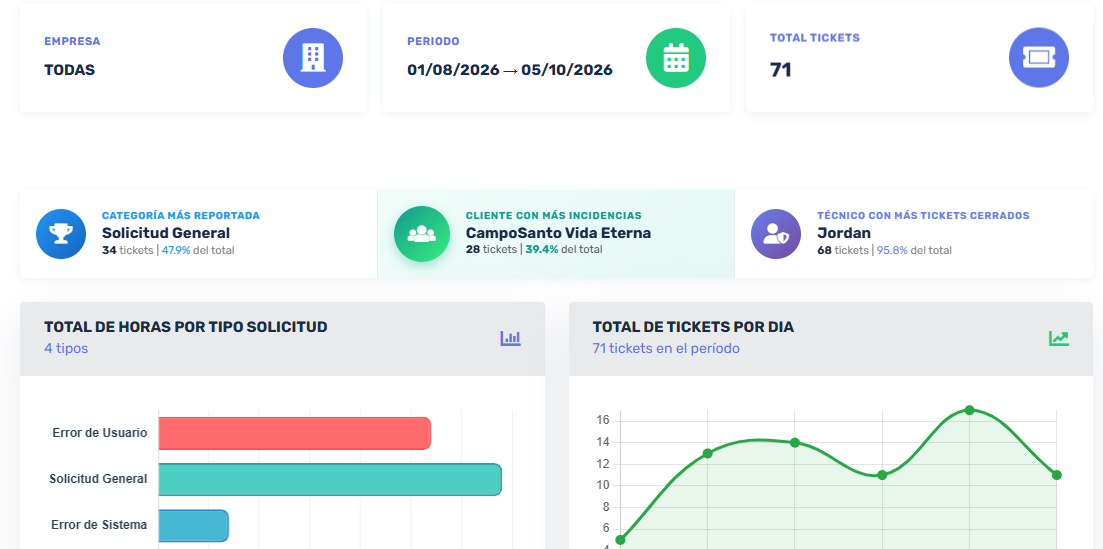This screenshot has width=1103, height=549.
Task: Click 'TÉCNICO CON MÁS TICKETS CERRADOS' heading
Action: (924, 215)
